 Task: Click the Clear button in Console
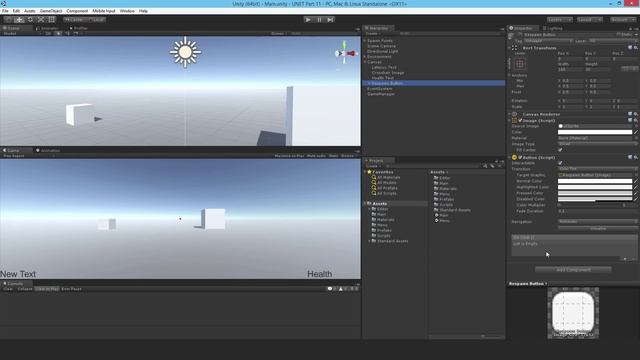coord(8,289)
